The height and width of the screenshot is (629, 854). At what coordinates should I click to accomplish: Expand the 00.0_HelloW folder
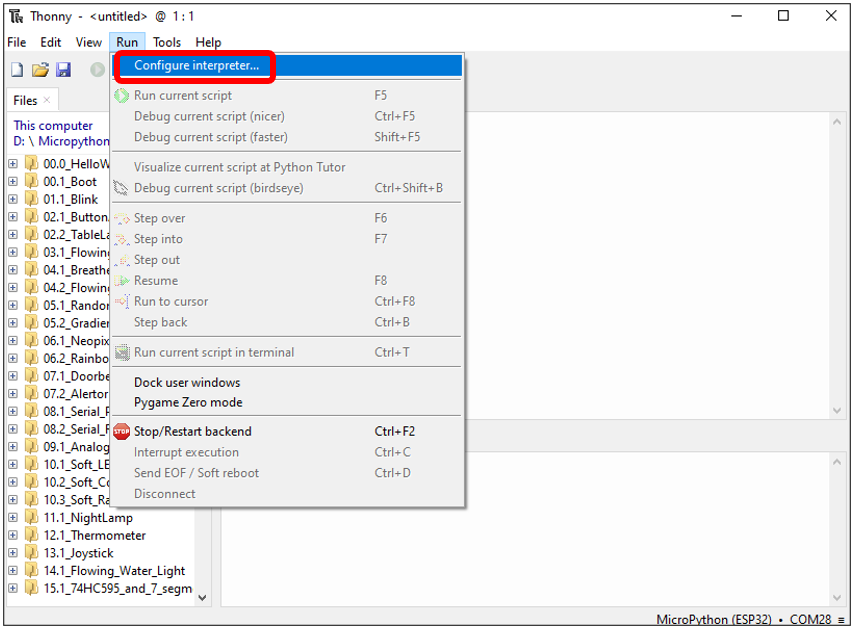pyautogui.click(x=13, y=163)
